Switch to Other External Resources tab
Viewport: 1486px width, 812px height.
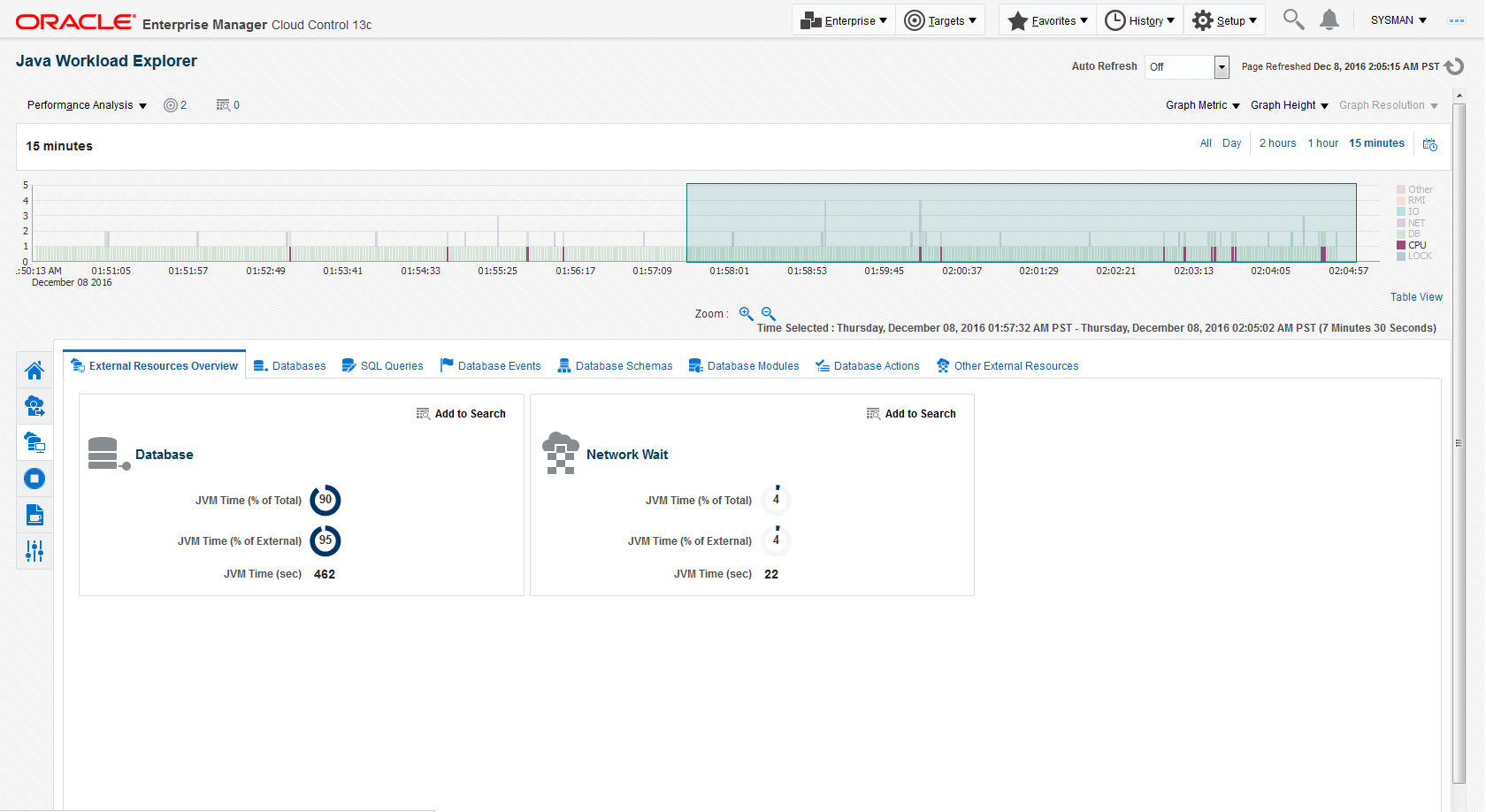[x=1007, y=366]
